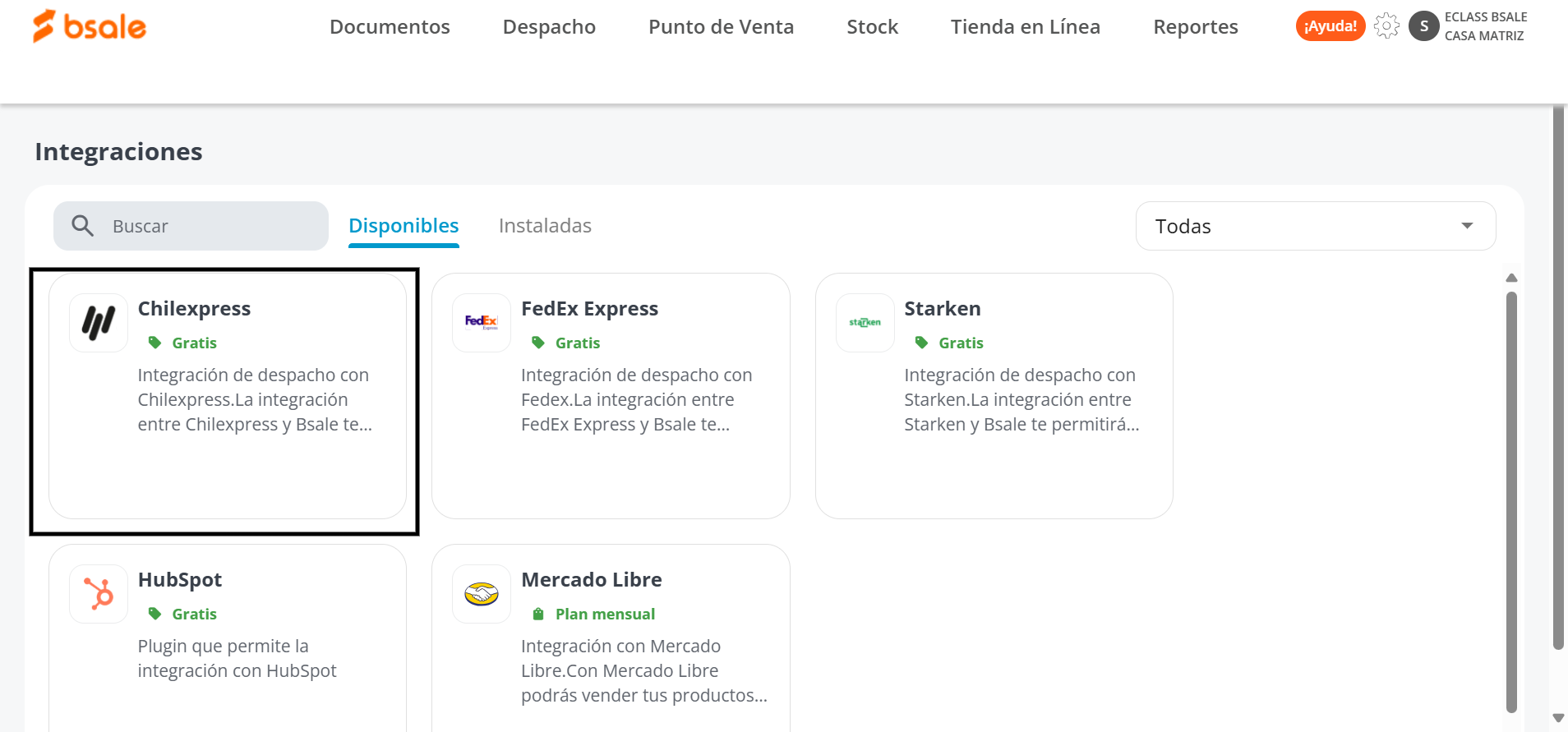This screenshot has height=732, width=1568.
Task: Click the ¡Ayuda! help button
Action: (x=1330, y=26)
